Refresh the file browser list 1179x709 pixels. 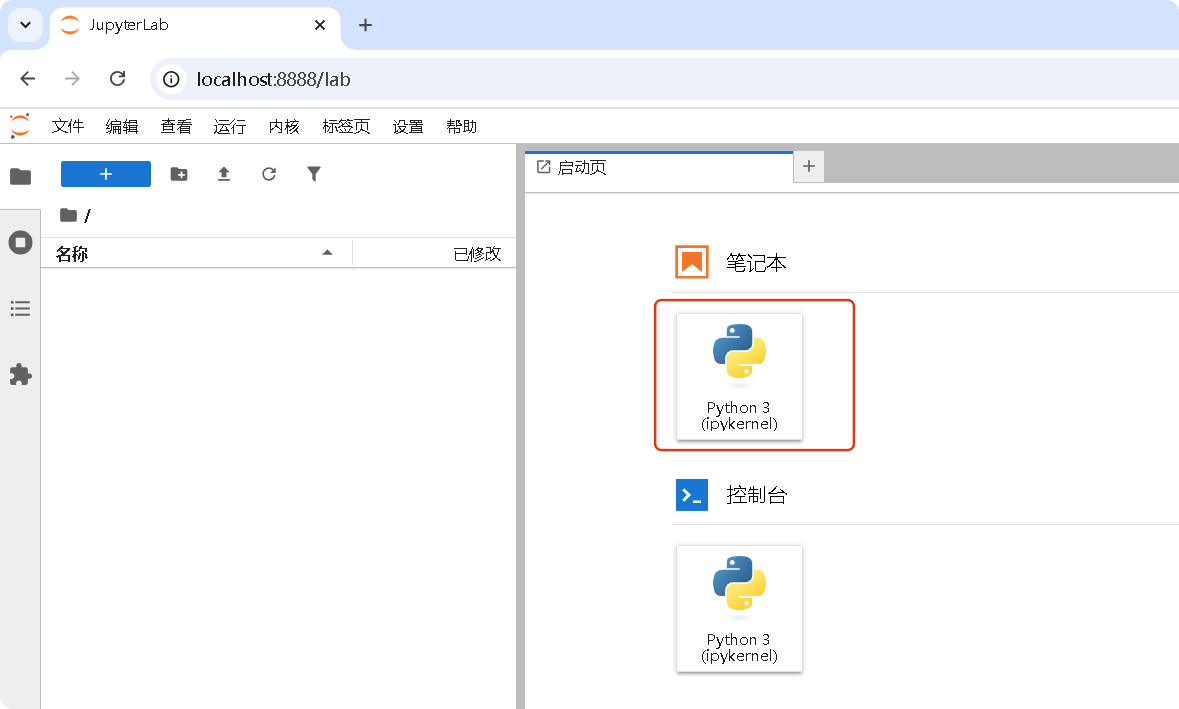[268, 174]
